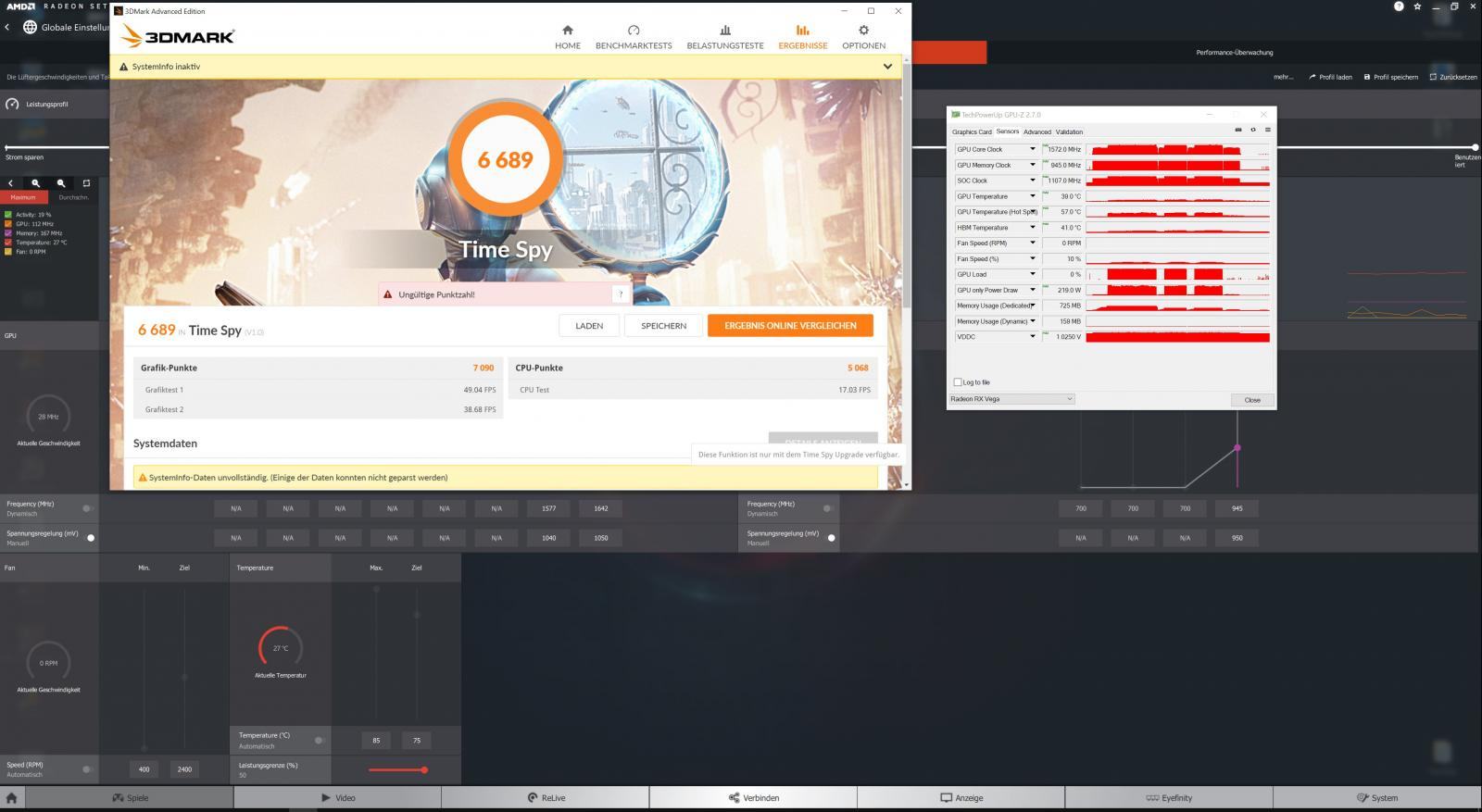
Task: Select Maximum view in monitoring panel
Action: click(23, 197)
